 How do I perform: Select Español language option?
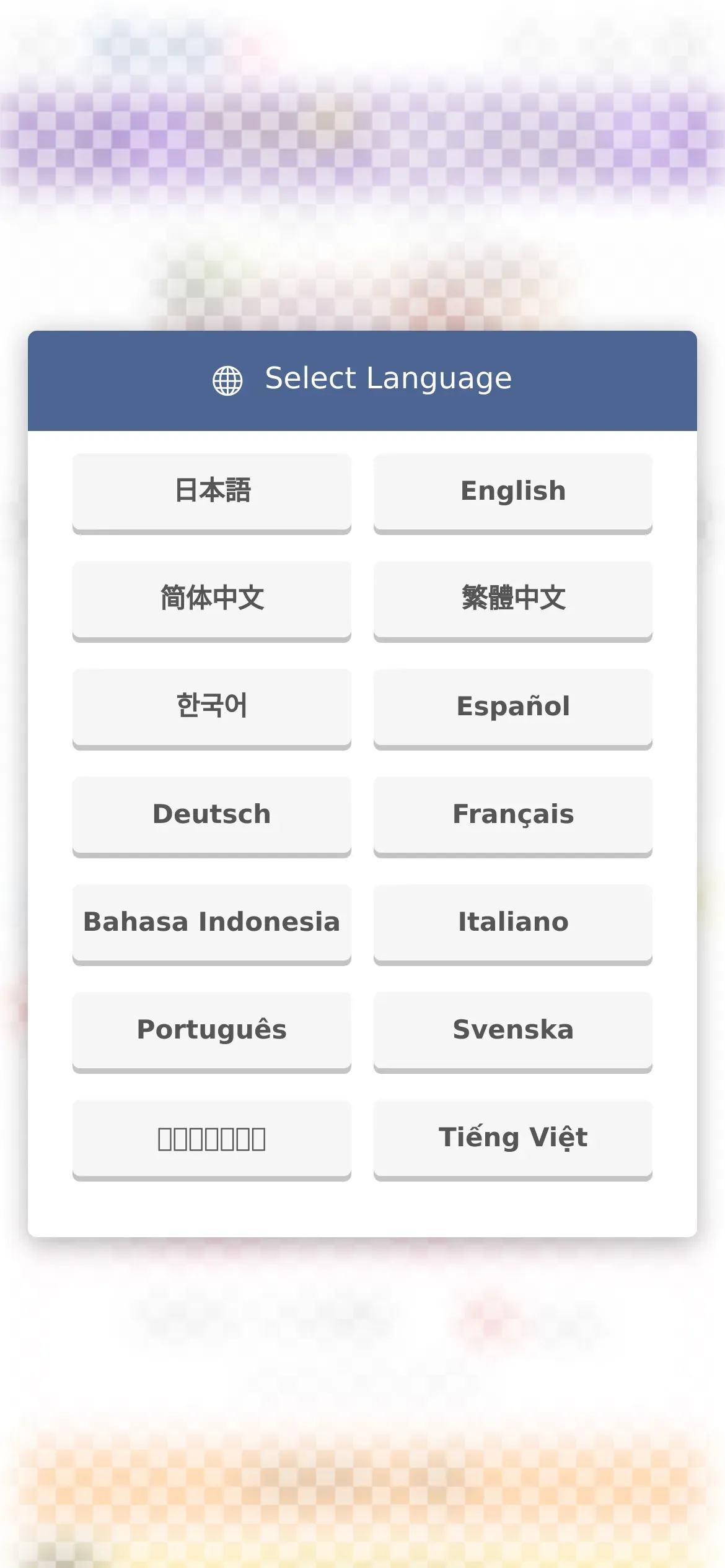click(x=512, y=707)
